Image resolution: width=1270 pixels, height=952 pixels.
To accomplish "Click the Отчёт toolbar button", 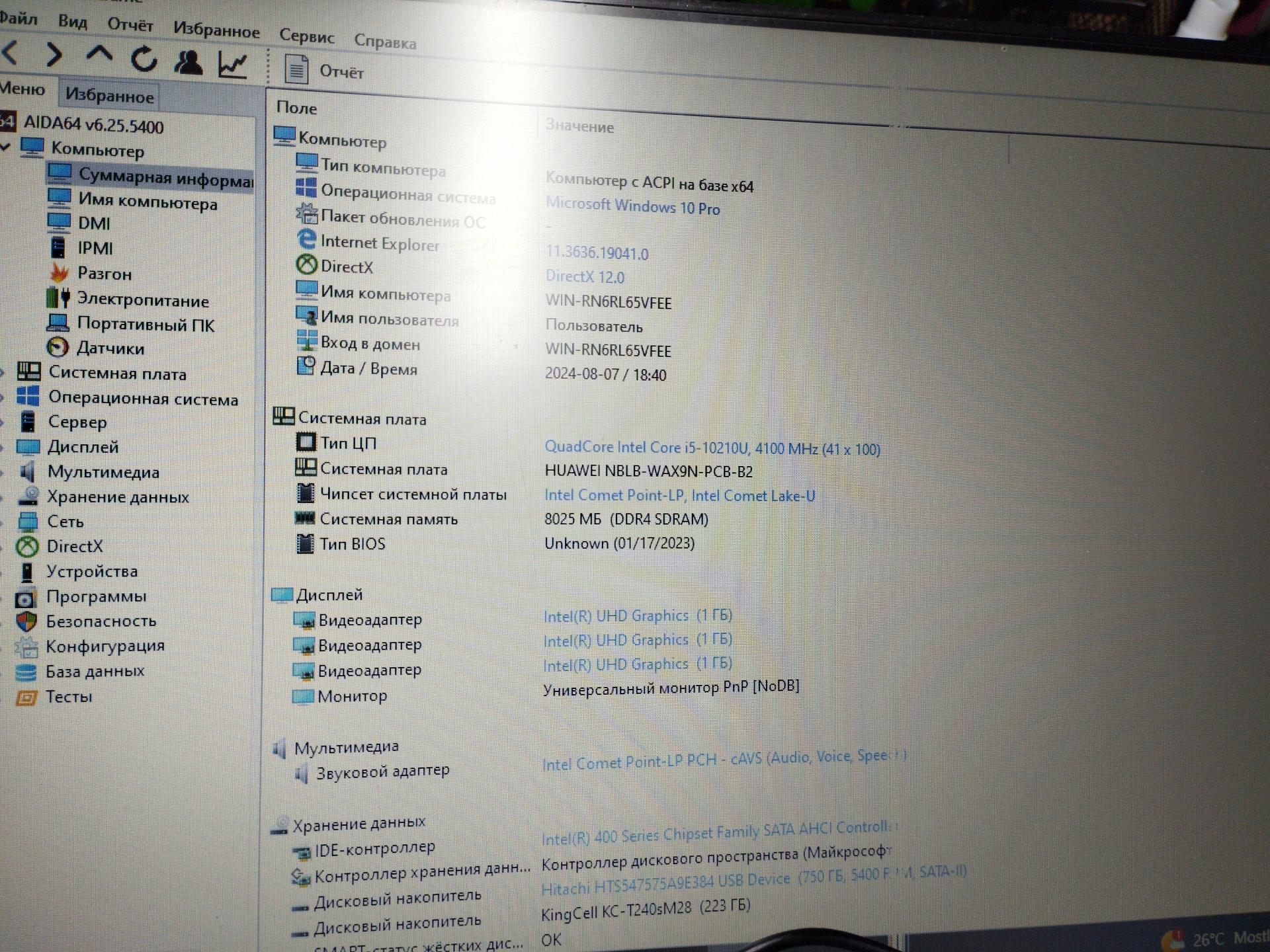I will tap(325, 70).
